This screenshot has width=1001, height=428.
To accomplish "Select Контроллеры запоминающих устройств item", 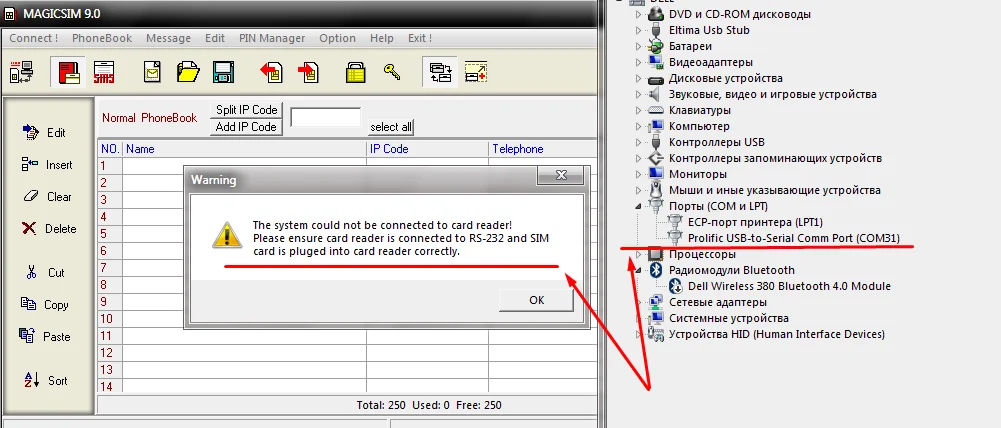I will (775, 158).
